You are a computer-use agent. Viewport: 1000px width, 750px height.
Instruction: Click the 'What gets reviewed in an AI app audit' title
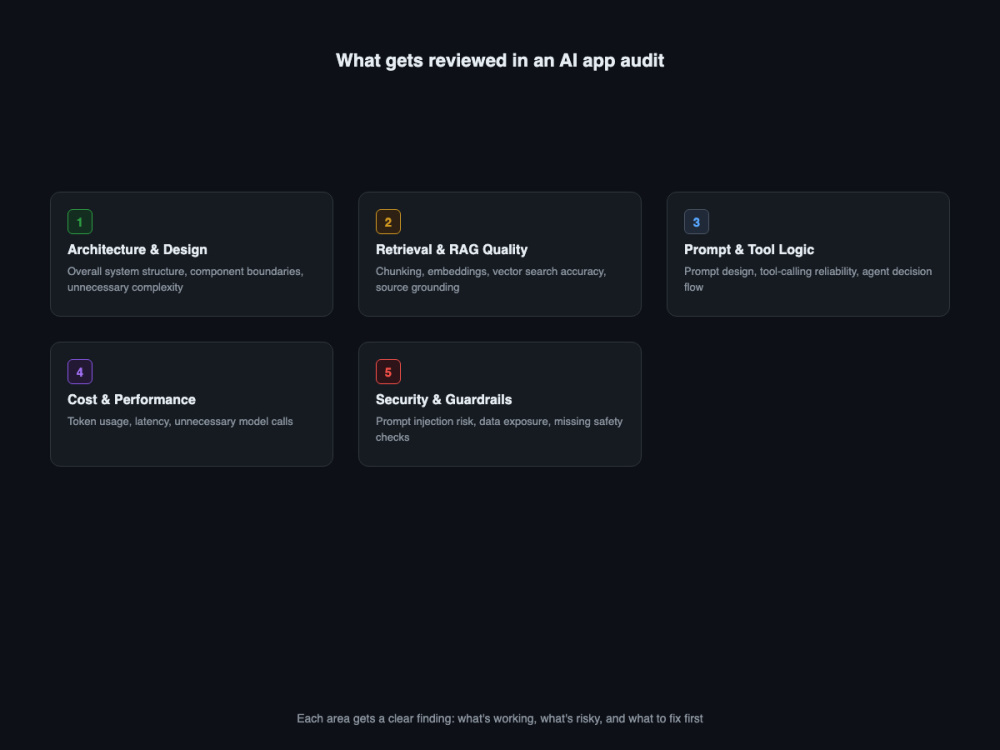[500, 61]
